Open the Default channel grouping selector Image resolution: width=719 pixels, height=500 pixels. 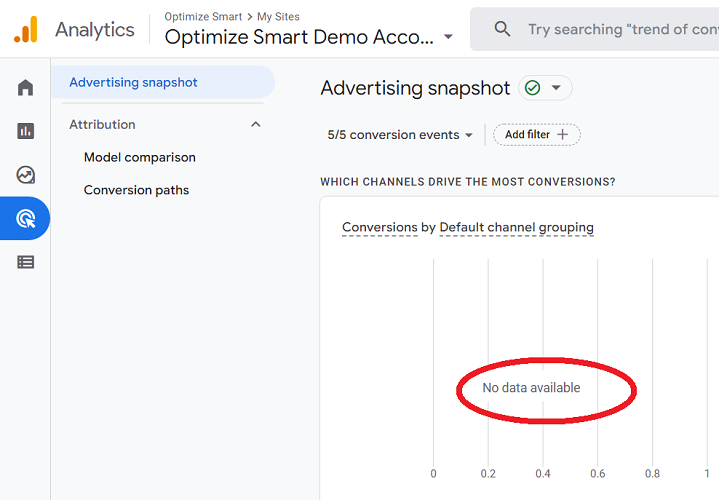pos(516,227)
